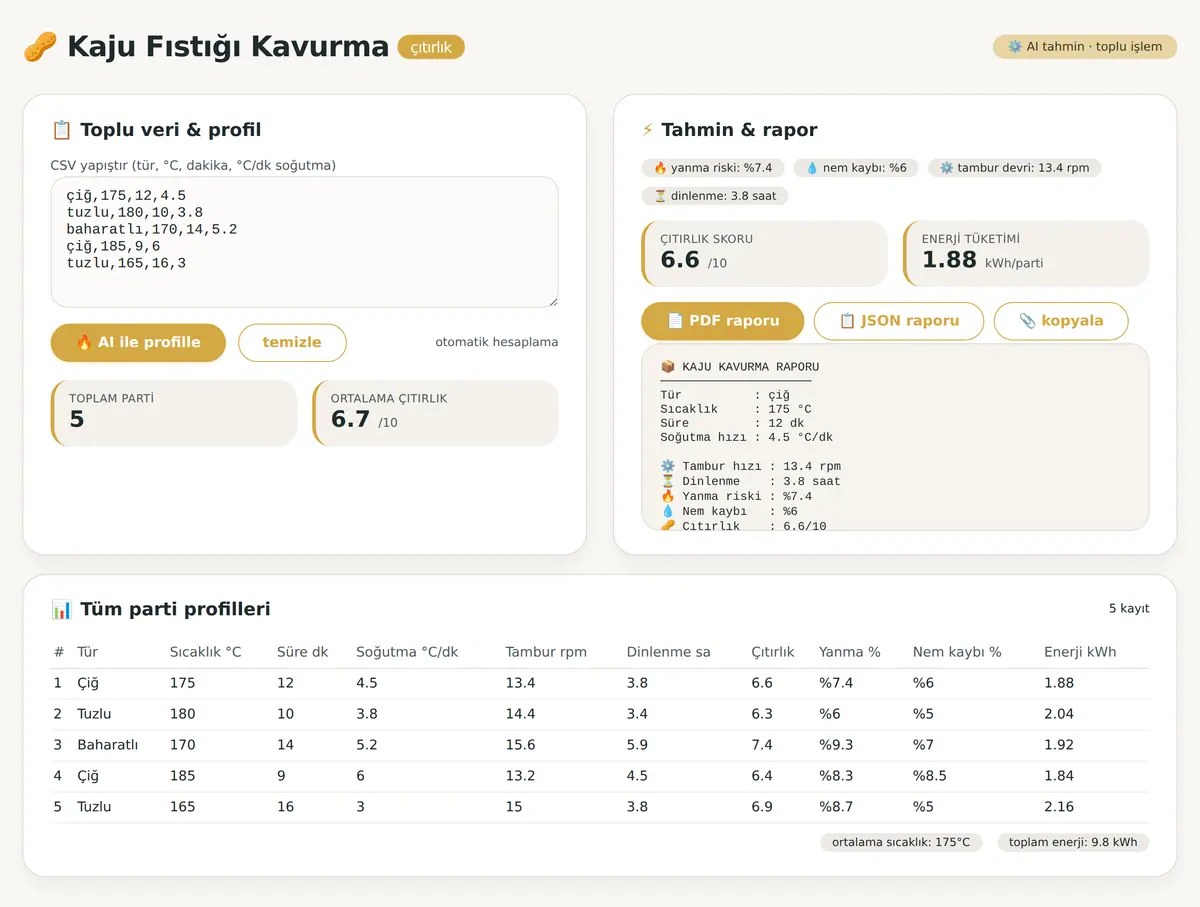Click the hourglass icon on the report's Dinlenme line

tap(667, 481)
